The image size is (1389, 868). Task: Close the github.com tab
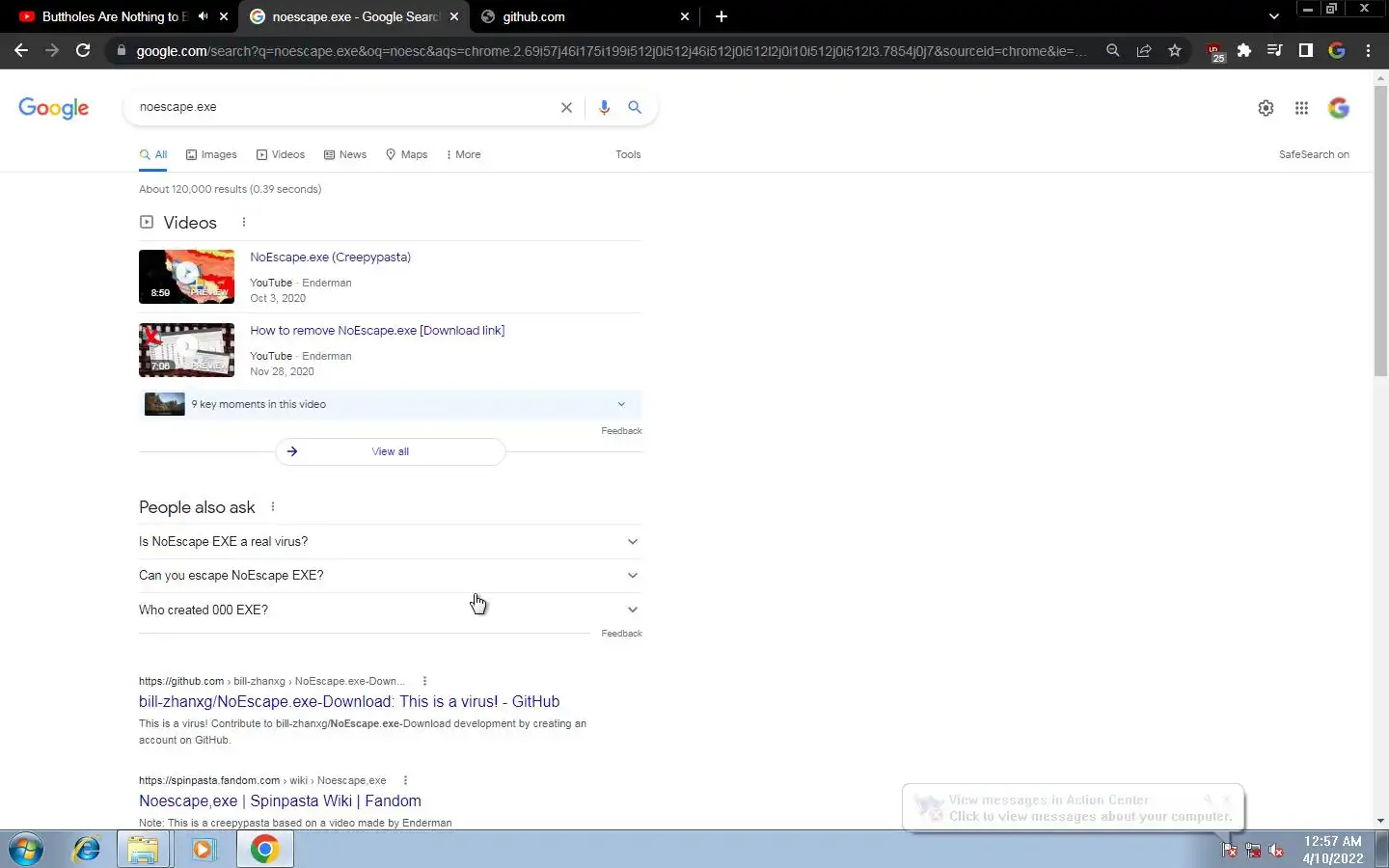(685, 16)
